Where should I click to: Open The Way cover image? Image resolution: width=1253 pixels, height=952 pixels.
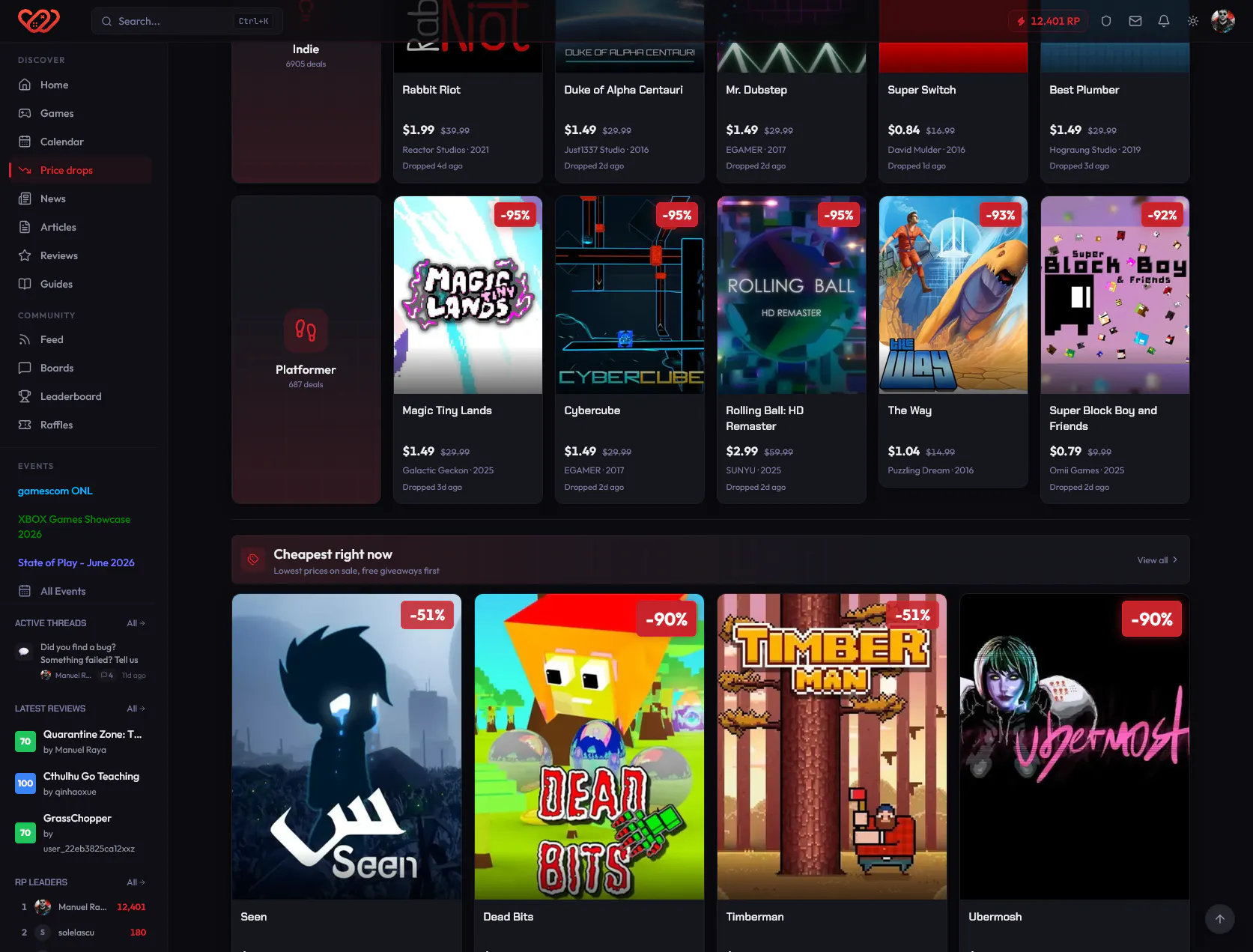tap(953, 295)
